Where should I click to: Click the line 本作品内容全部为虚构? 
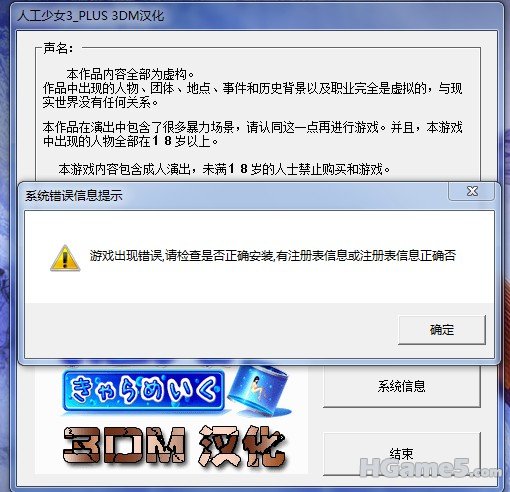pos(131,74)
